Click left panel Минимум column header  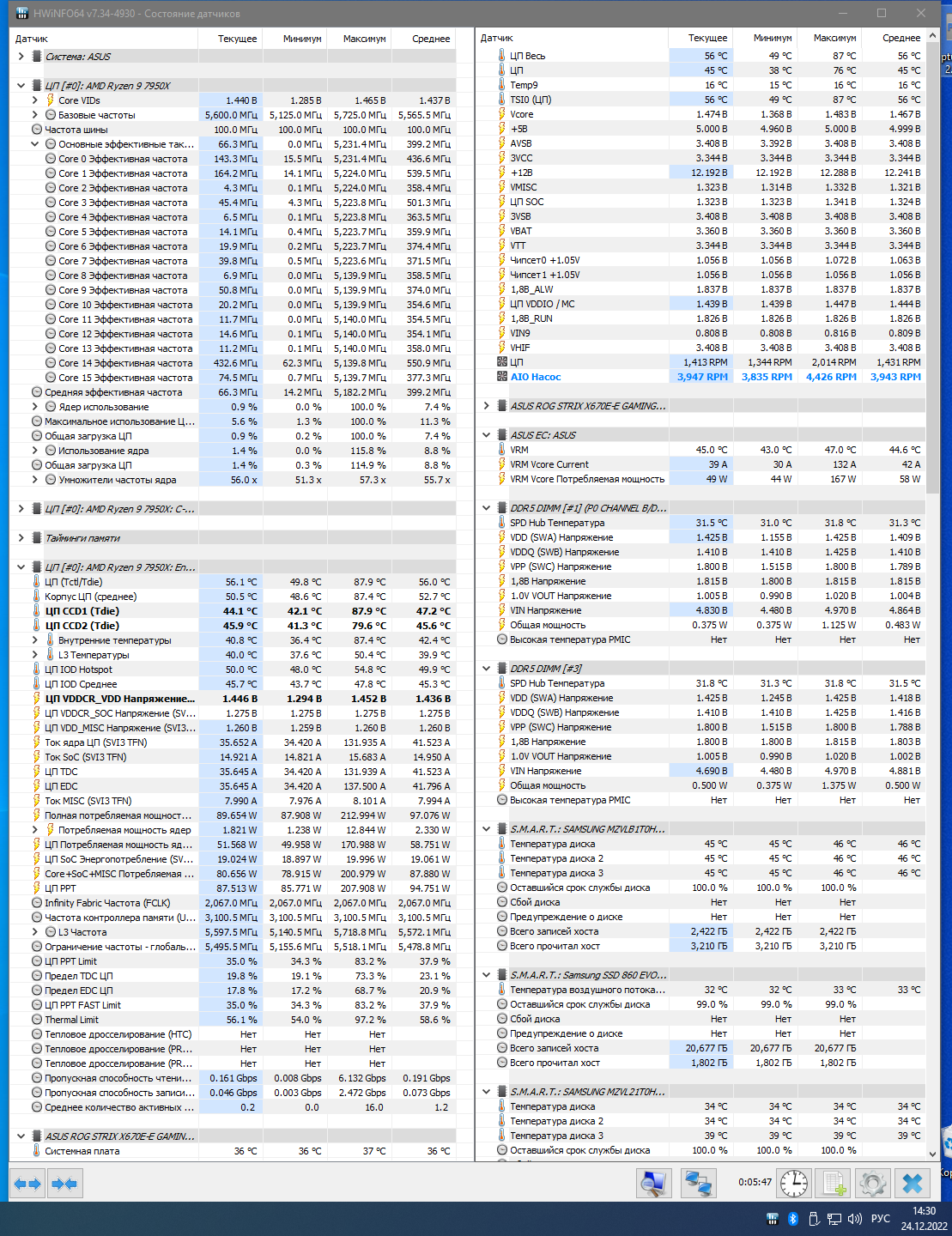tap(294, 39)
